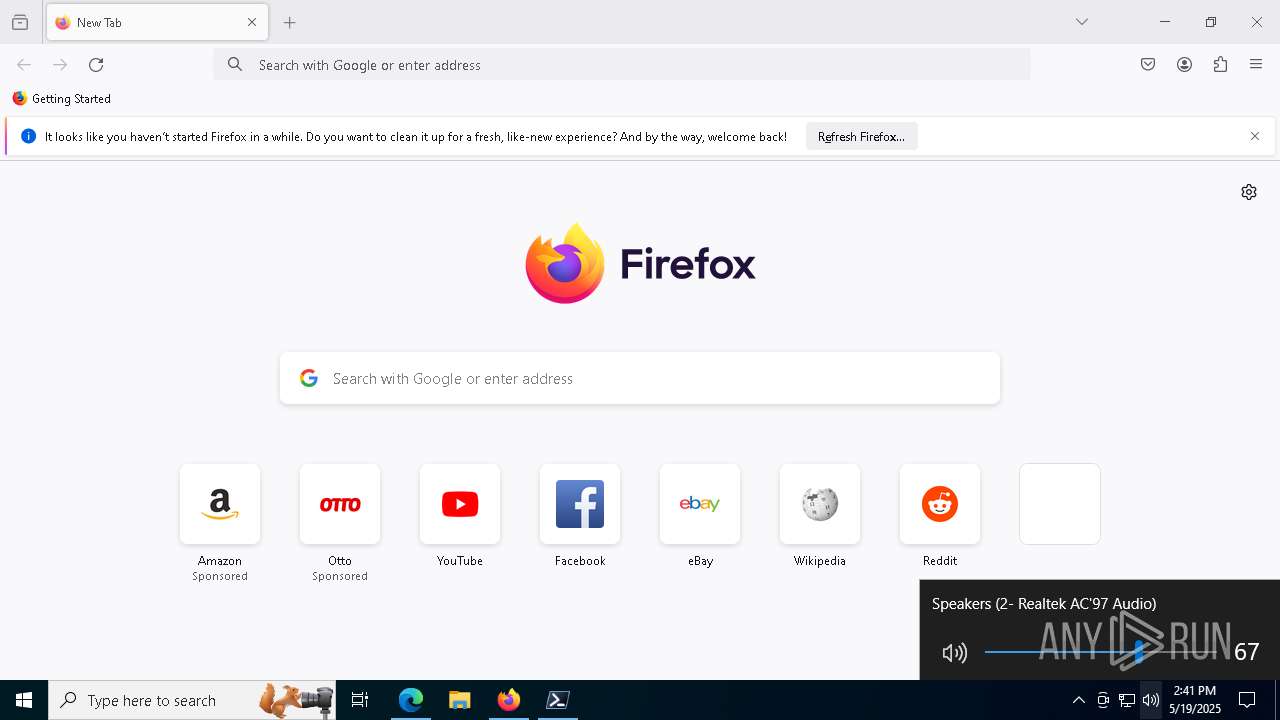Open the network tray icon

[1127, 700]
